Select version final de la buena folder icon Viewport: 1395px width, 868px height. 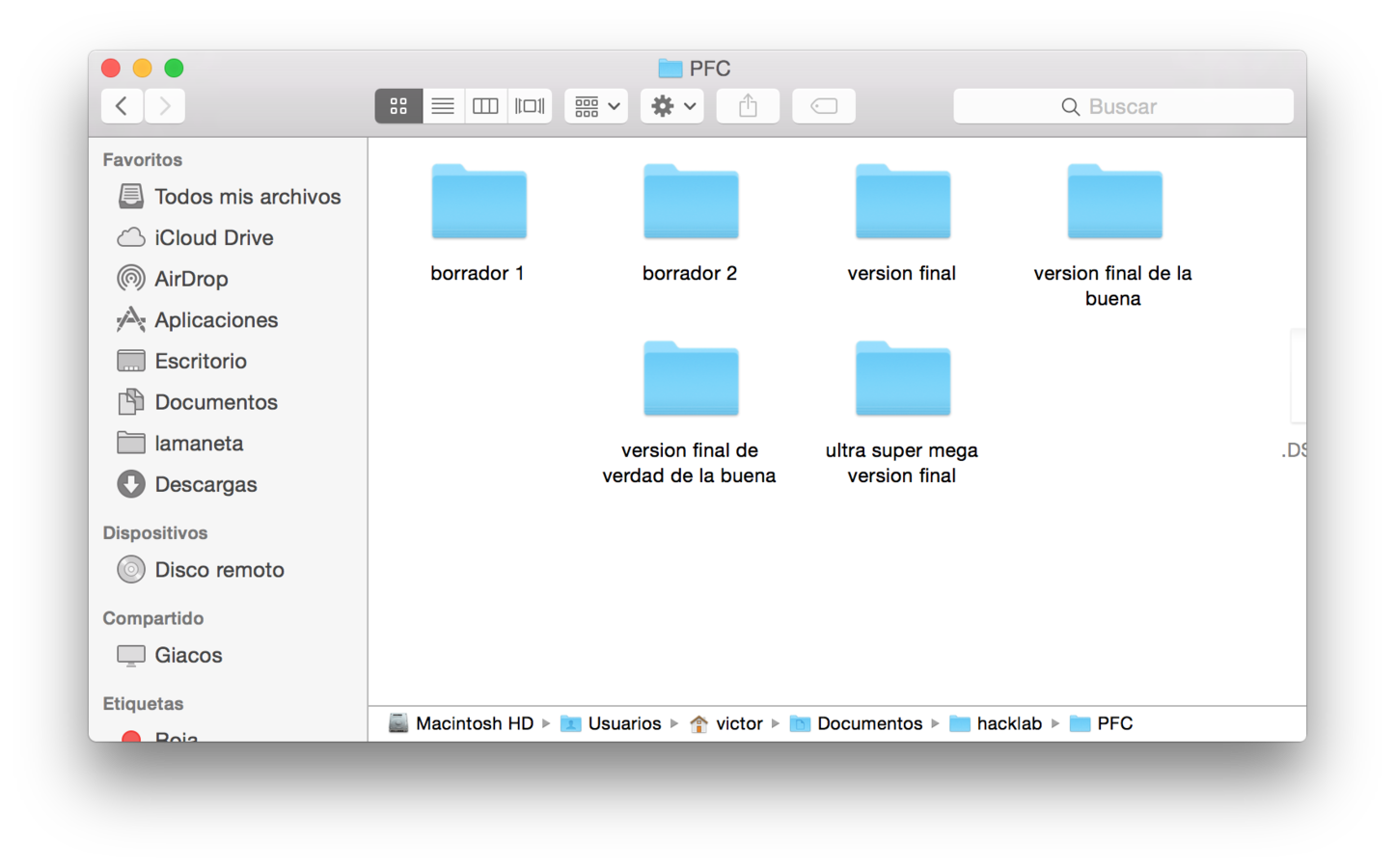1114,202
